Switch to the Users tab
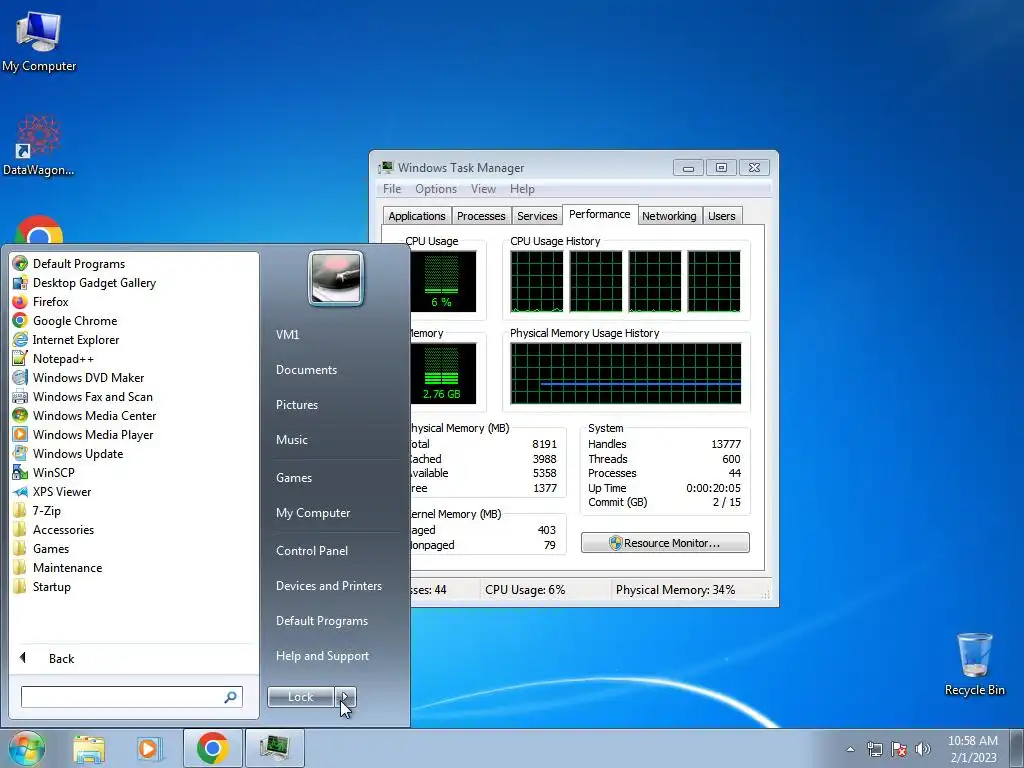The image size is (1024, 768). [x=722, y=216]
